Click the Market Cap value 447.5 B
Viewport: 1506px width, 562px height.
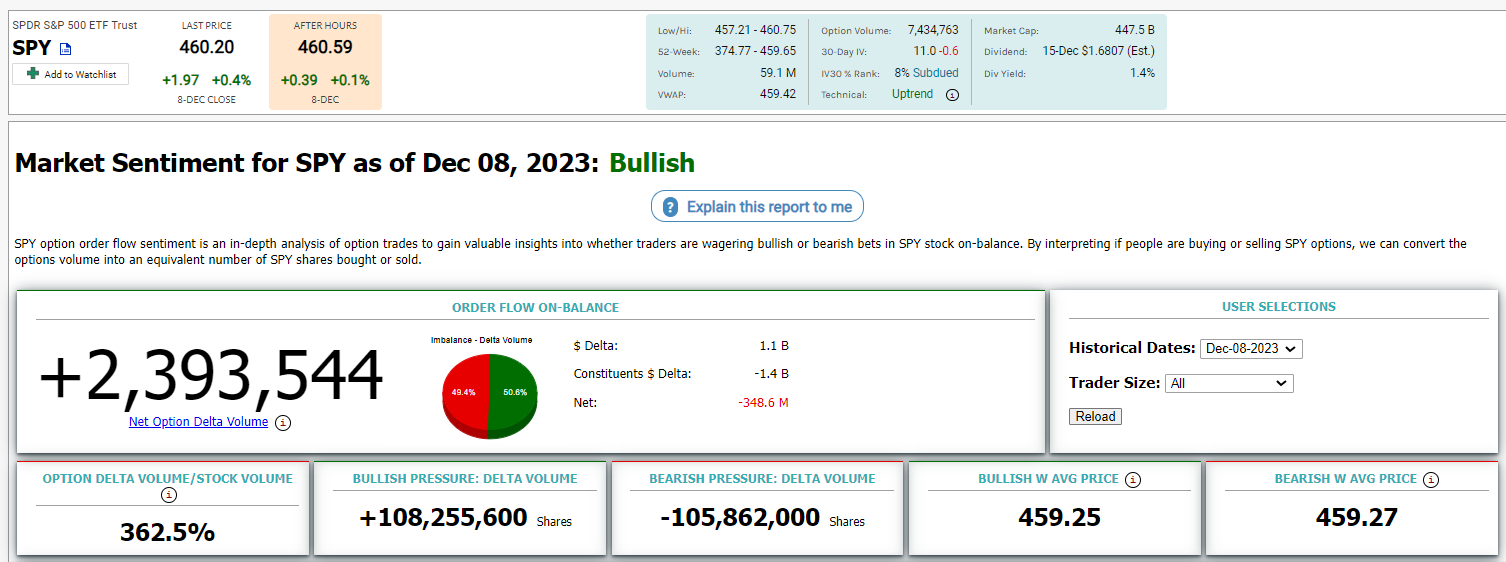[x=1135, y=30]
